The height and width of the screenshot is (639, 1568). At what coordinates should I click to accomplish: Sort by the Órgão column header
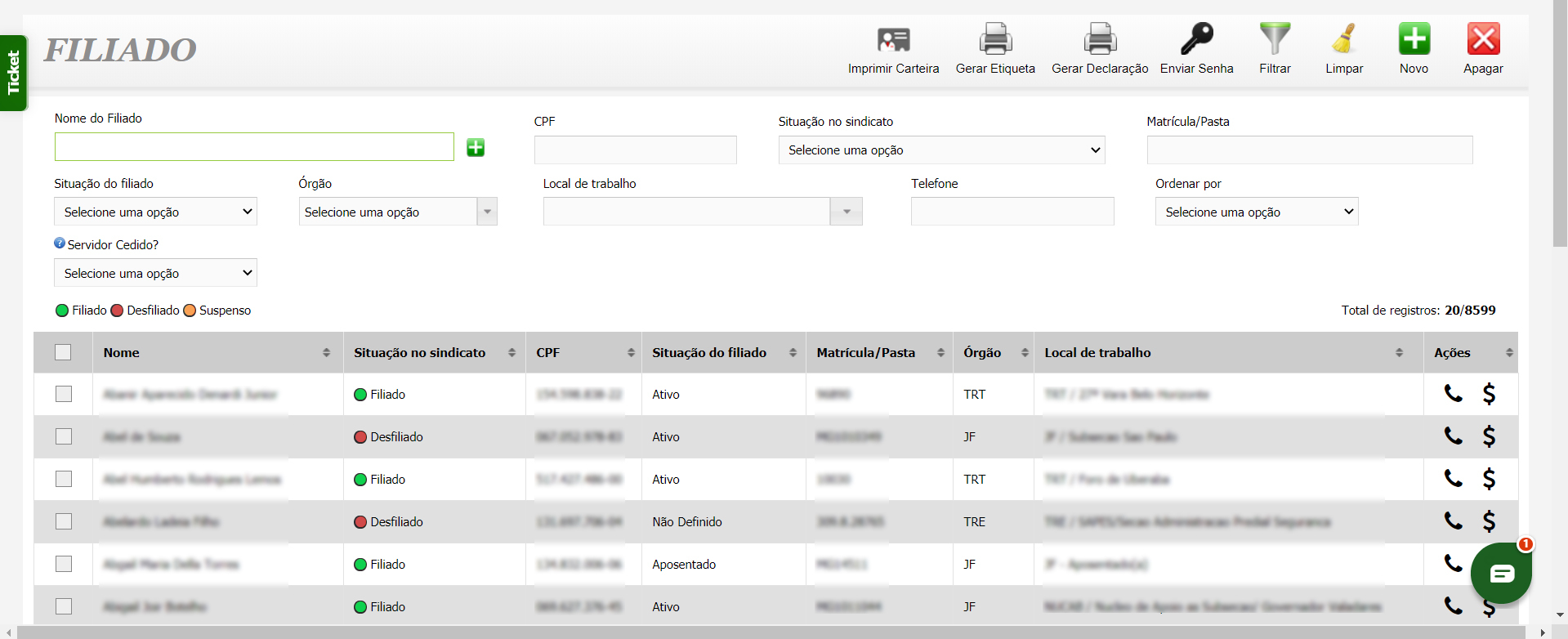(x=993, y=353)
